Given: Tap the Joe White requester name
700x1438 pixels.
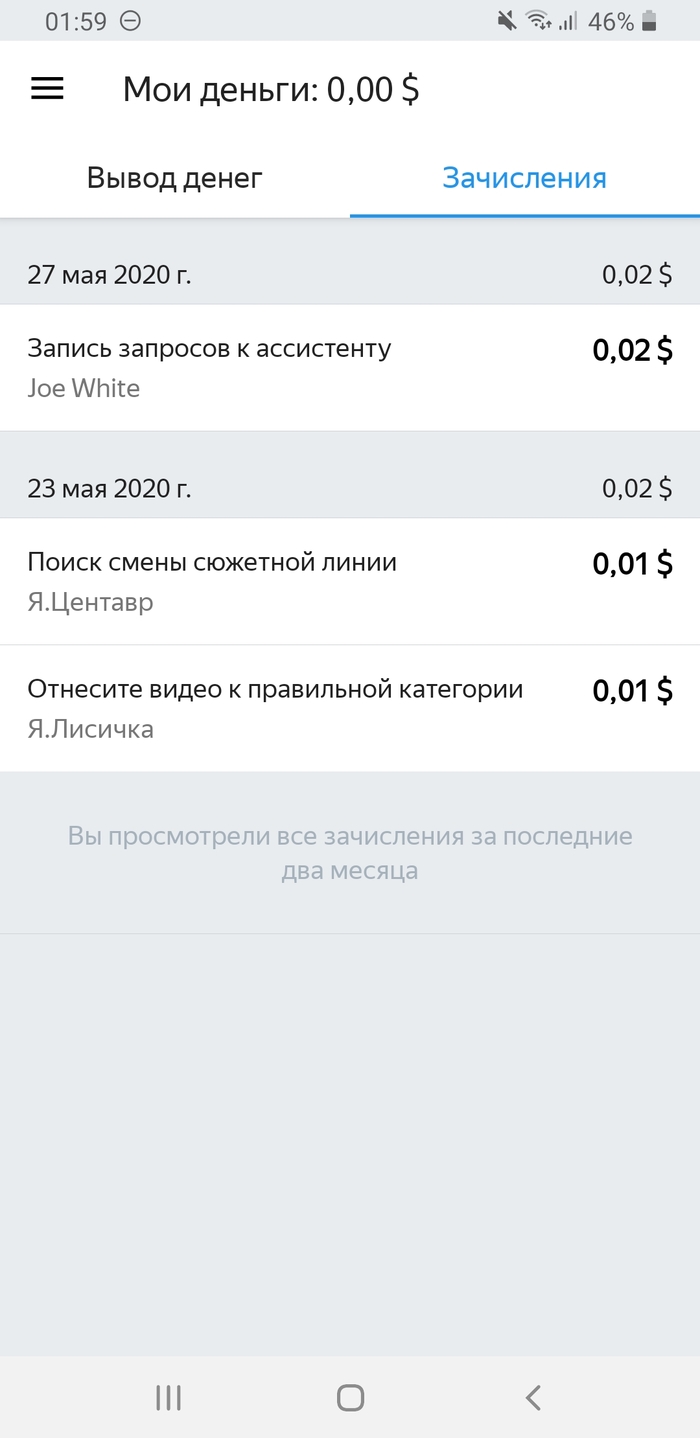Looking at the screenshot, I should click(x=84, y=388).
